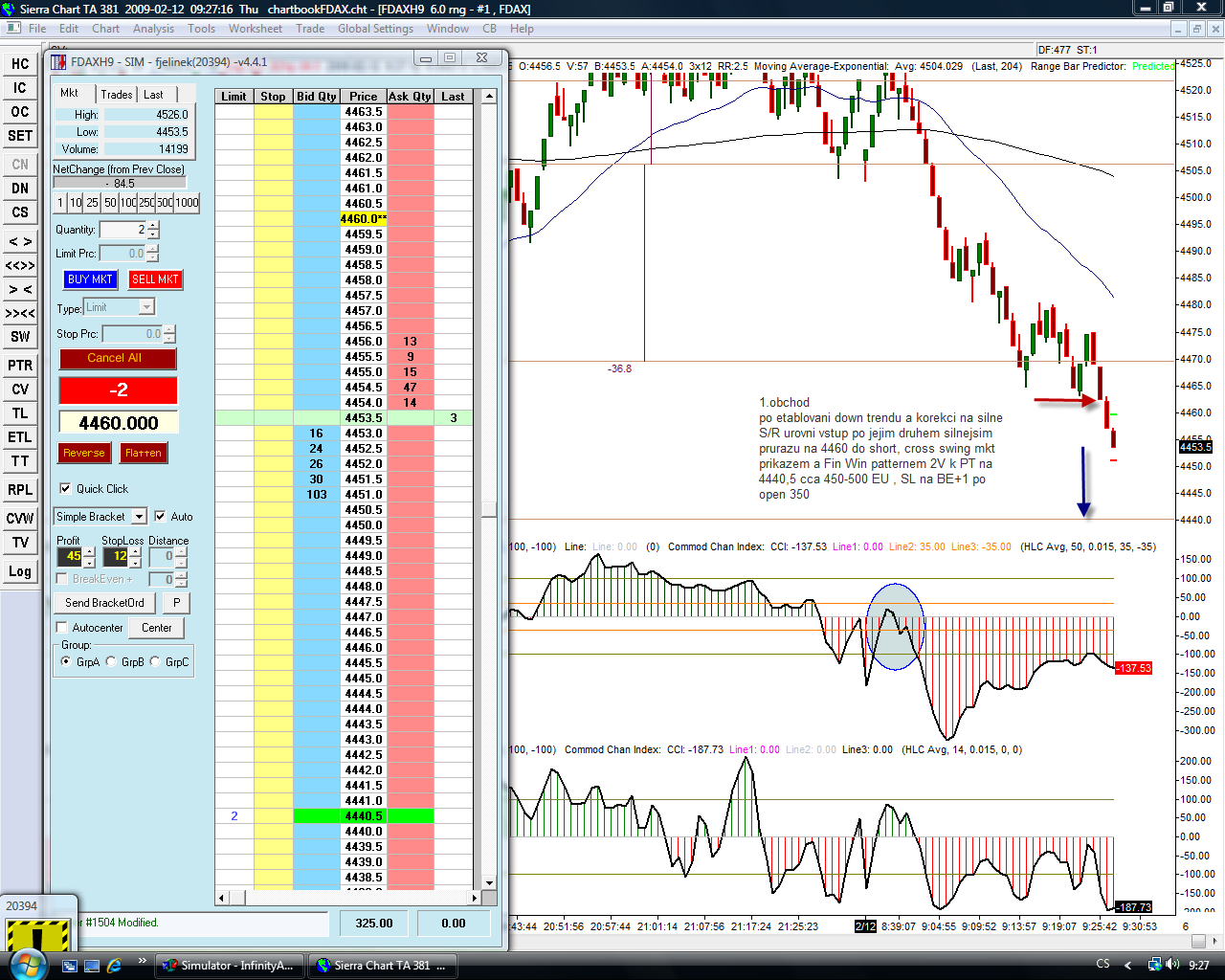Viewport: 1225px width, 980px height.
Task: Click the Cancel All button
Action: click(118, 358)
